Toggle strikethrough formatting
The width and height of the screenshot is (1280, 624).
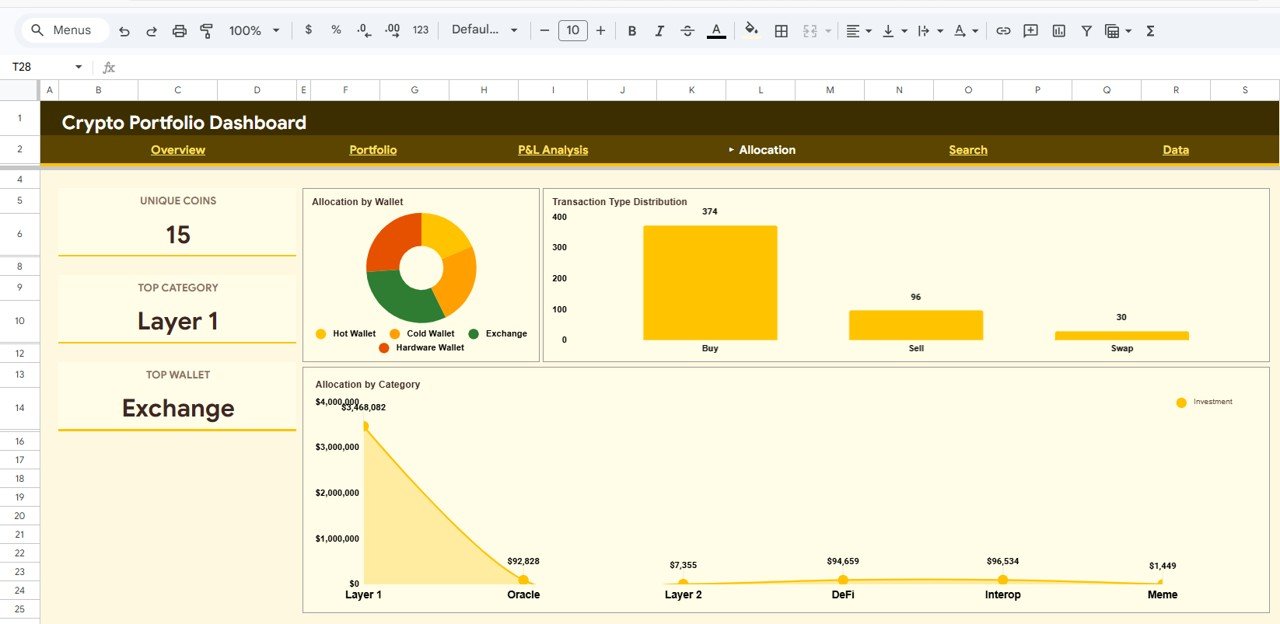(688, 30)
